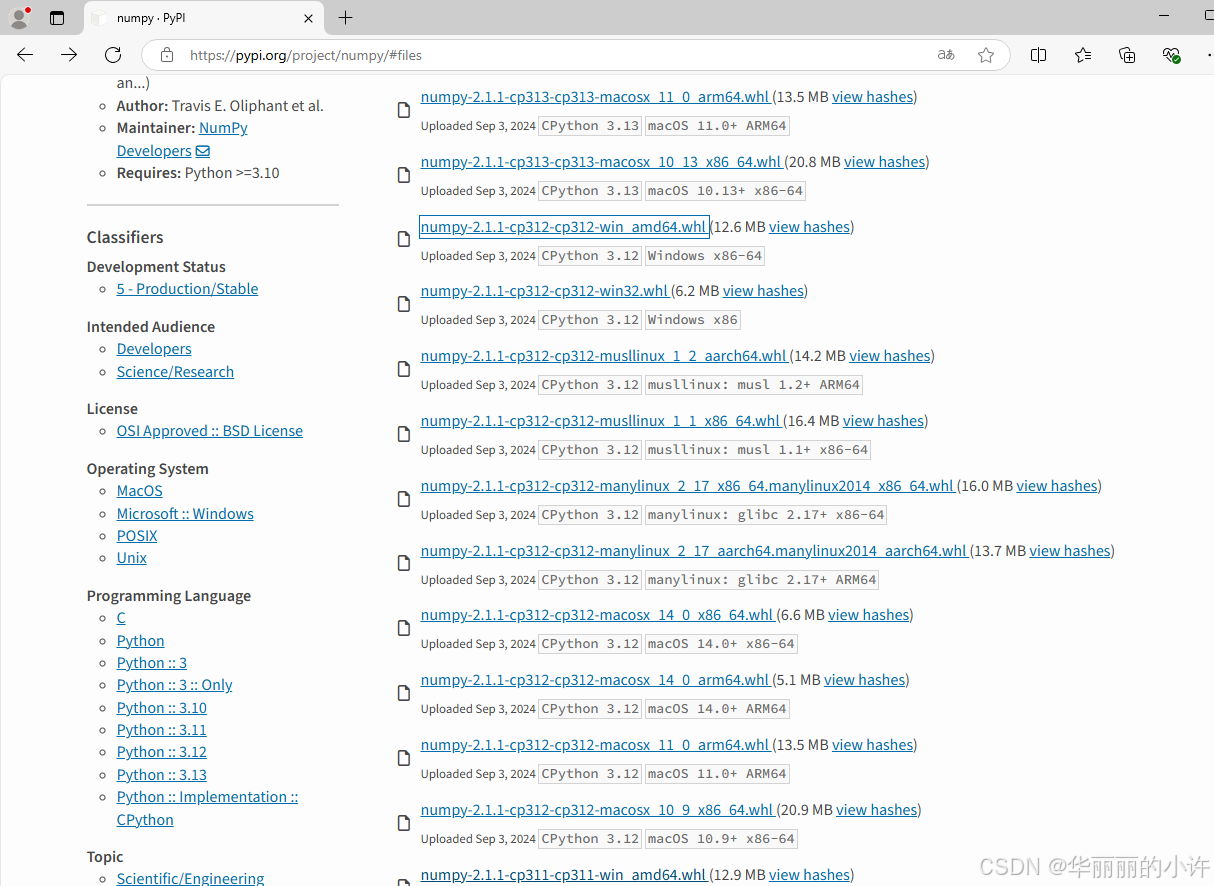Download numpy-2.1.1-cp312-cp312-musllinux_1_2_aarch64.whl
This screenshot has height=886, width=1214.
pyautogui.click(x=605, y=356)
